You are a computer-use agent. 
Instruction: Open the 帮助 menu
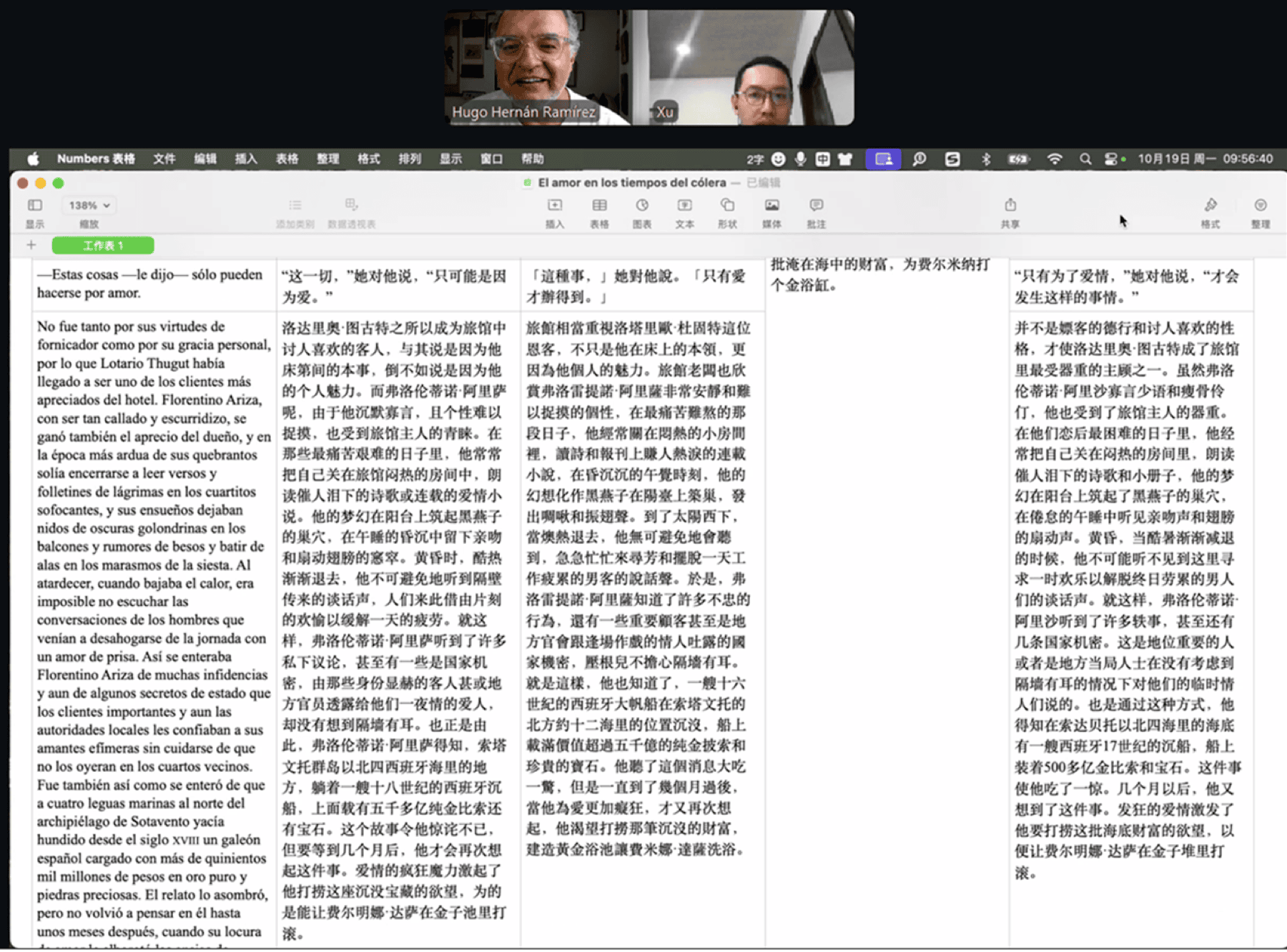click(x=533, y=159)
